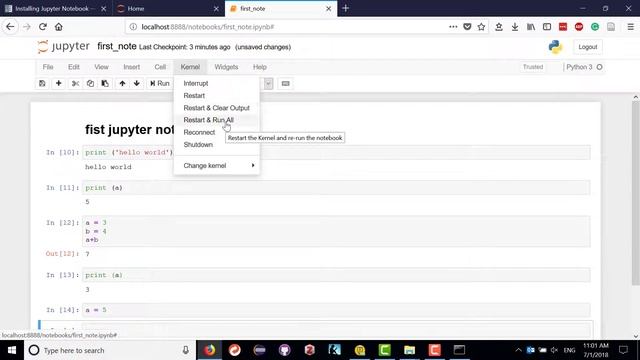
Task: Choose Restart & Clear Output
Action: (x=216, y=108)
